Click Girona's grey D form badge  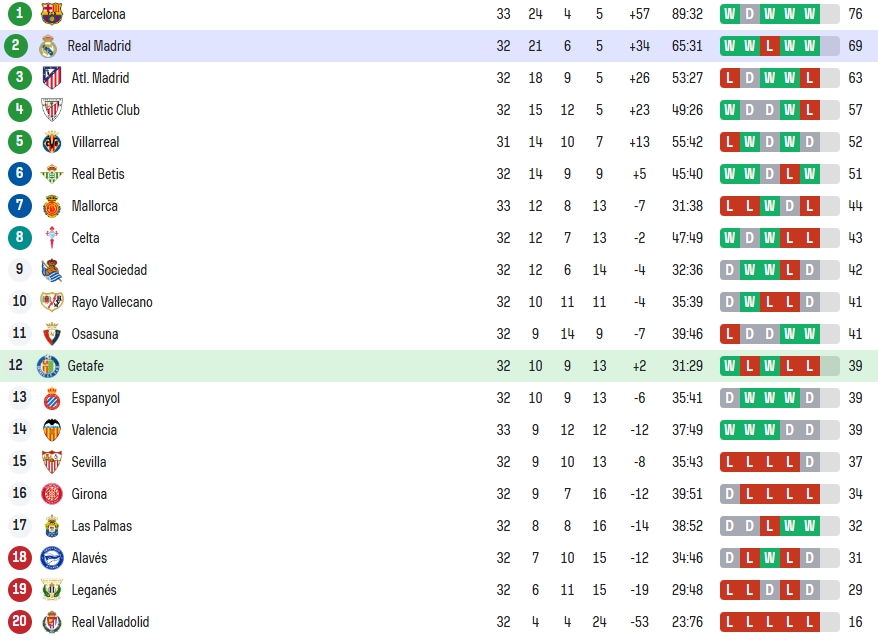730,494
